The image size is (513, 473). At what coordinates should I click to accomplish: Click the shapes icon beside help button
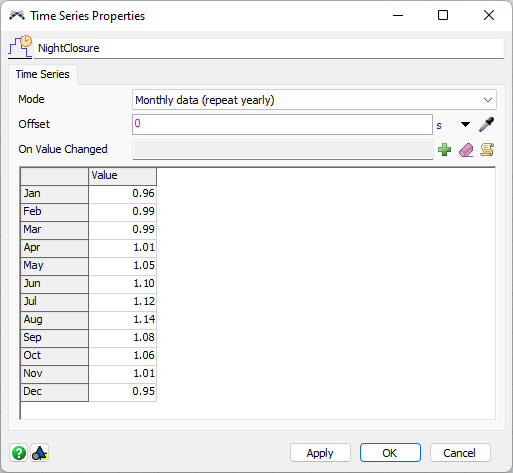pyautogui.click(x=40, y=453)
